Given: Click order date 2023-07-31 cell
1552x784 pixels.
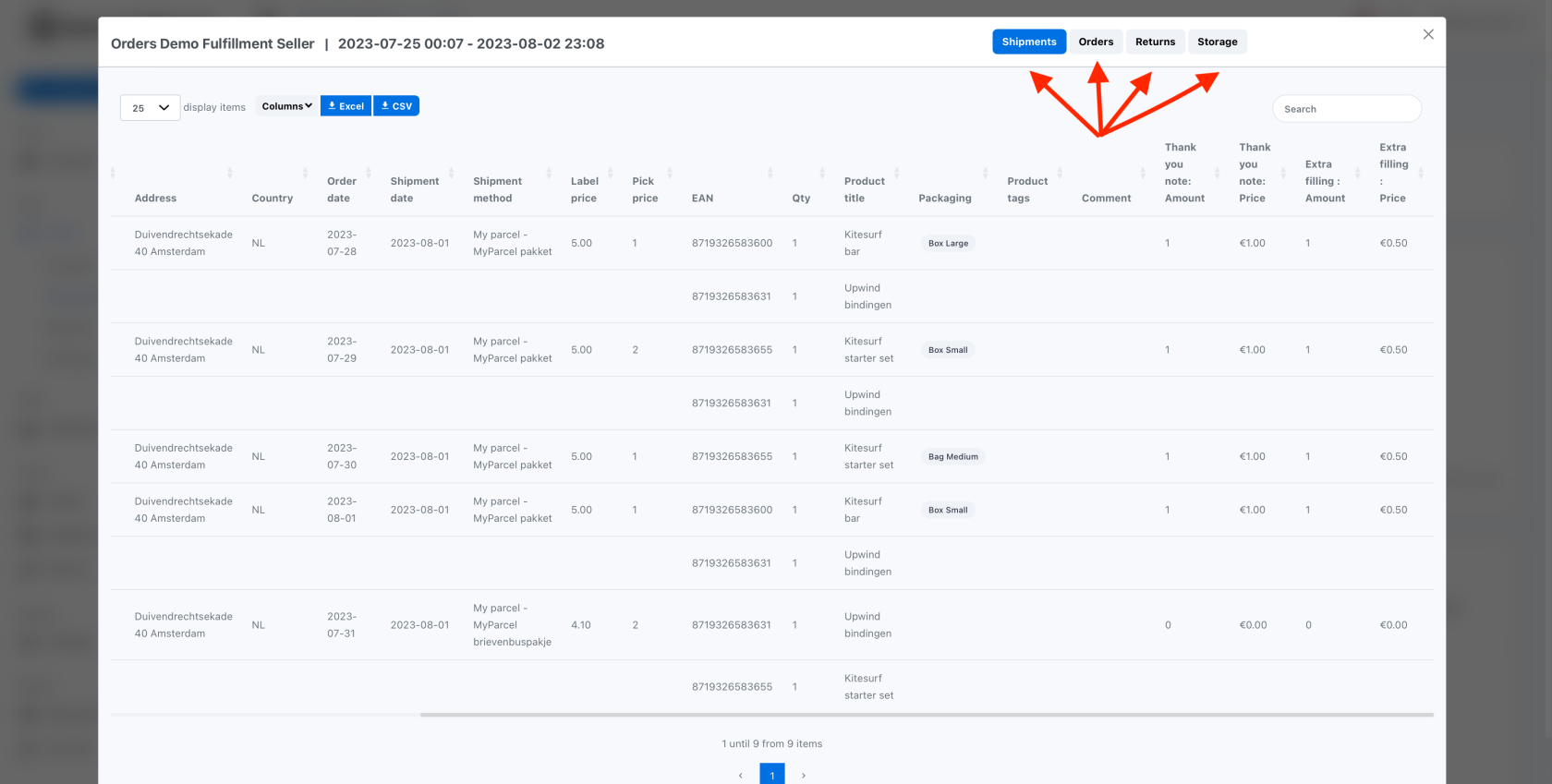Looking at the screenshot, I should [342, 625].
